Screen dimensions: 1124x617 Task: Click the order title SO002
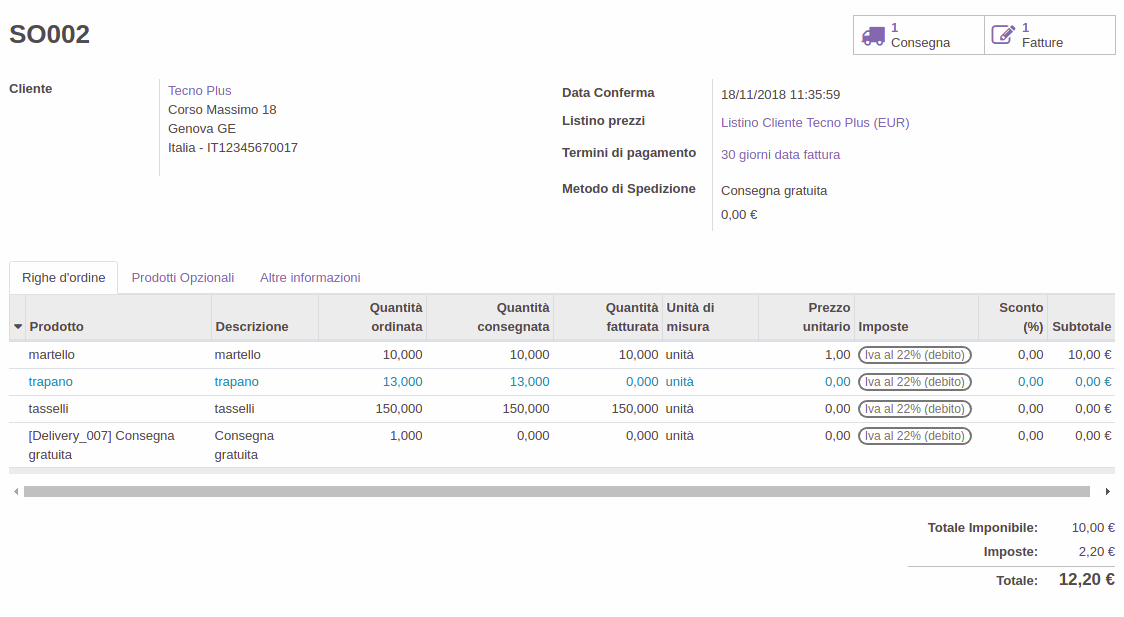[x=49, y=34]
